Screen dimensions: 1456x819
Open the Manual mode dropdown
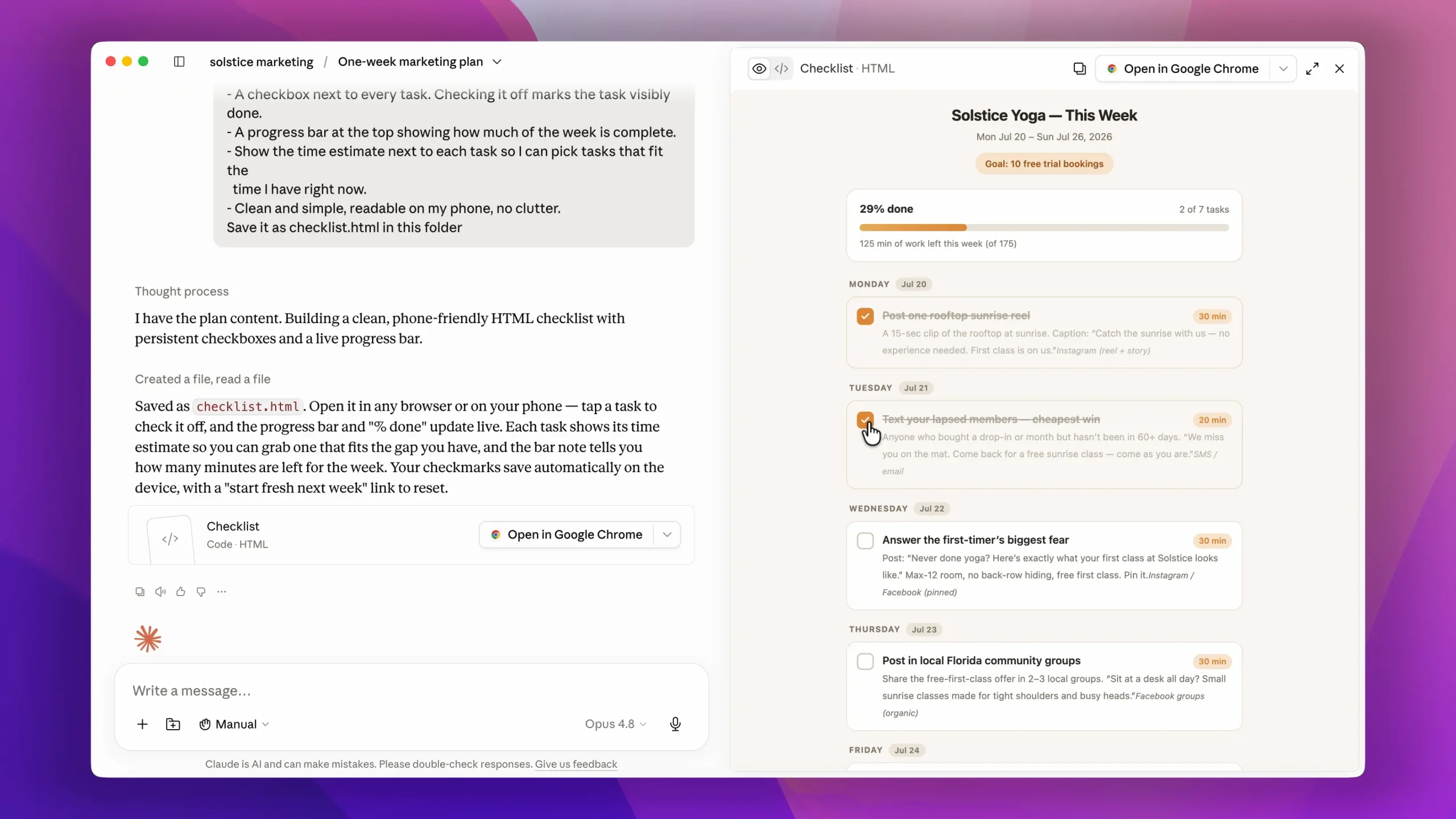[x=234, y=724]
